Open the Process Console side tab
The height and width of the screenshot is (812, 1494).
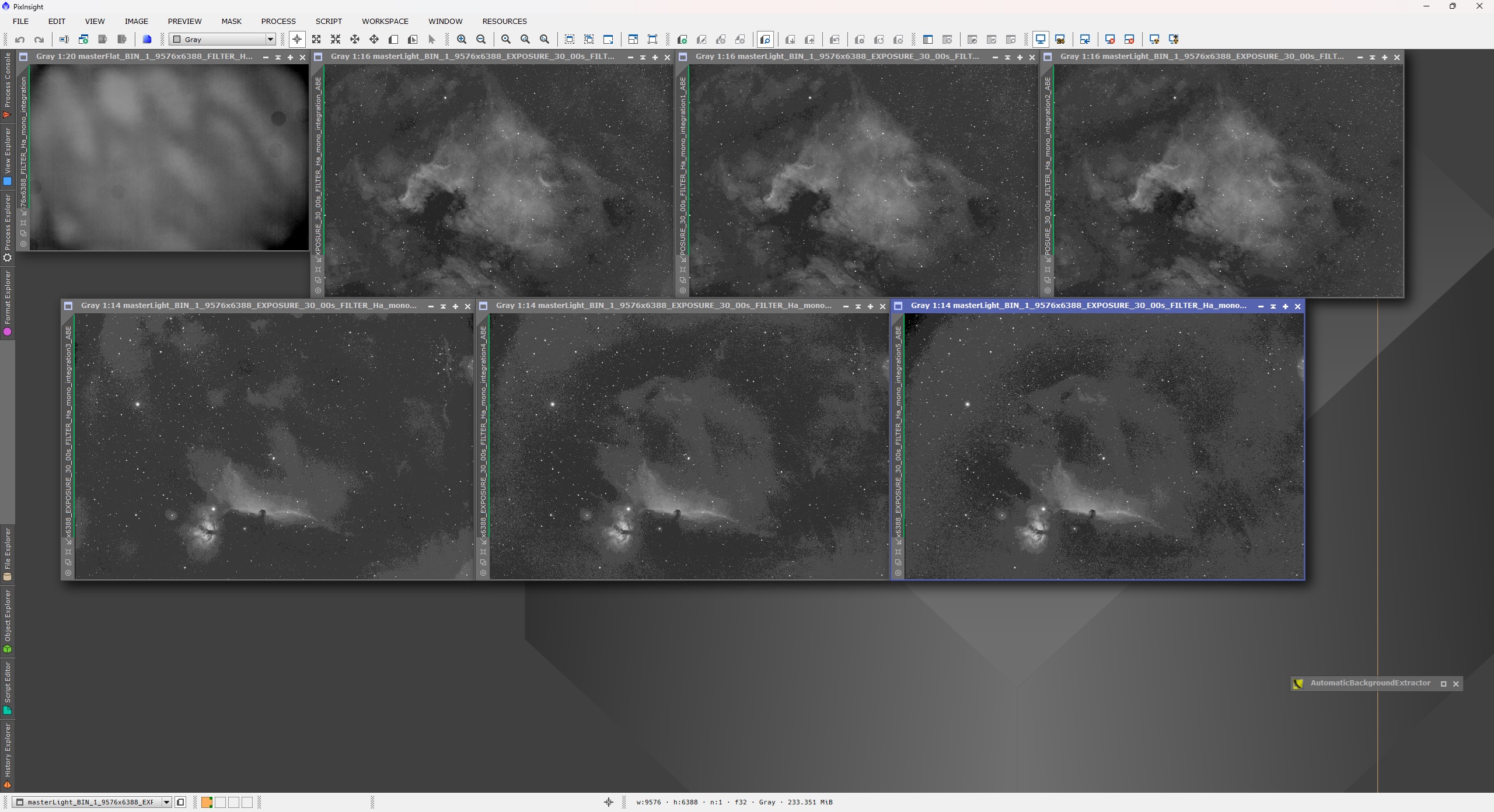(8, 85)
